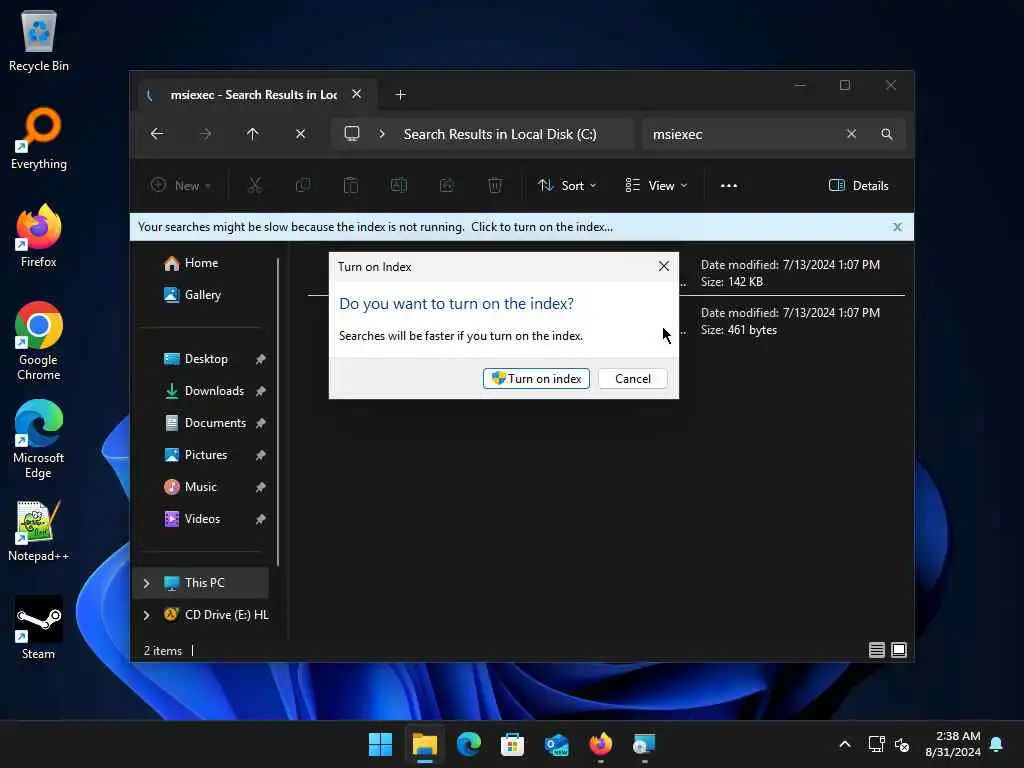Click the Cut scissors icon
Image resolution: width=1024 pixels, height=768 pixels.
click(x=255, y=185)
